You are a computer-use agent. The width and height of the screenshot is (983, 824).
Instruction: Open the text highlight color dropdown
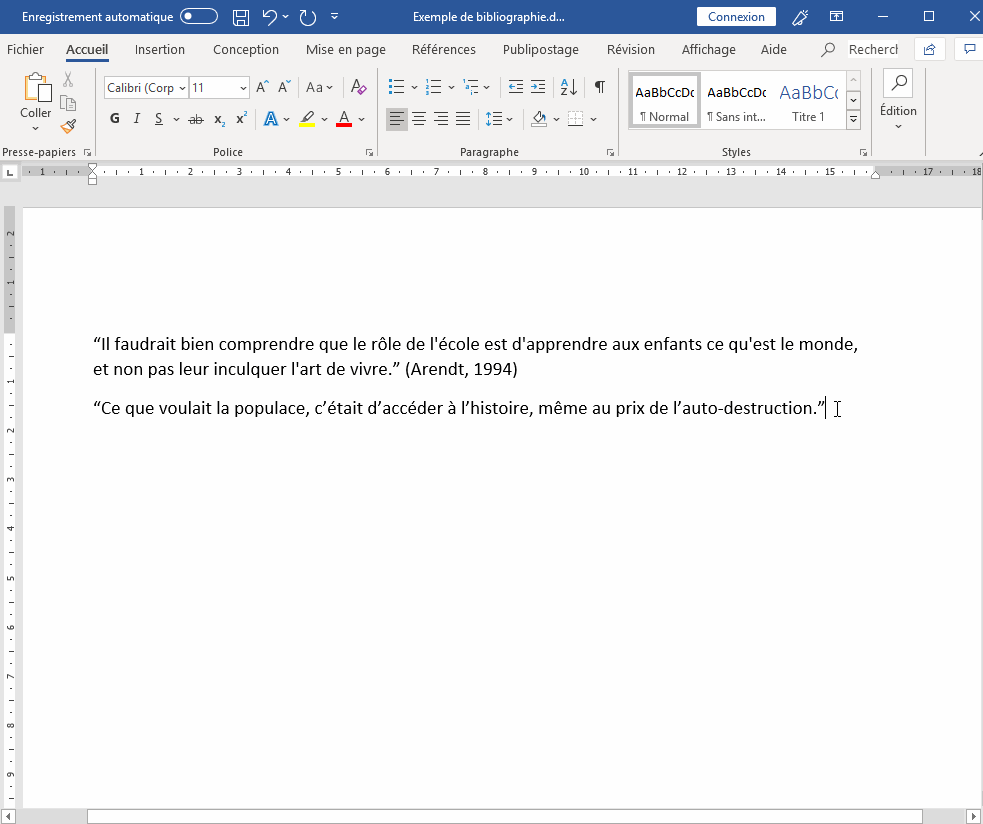(x=323, y=118)
